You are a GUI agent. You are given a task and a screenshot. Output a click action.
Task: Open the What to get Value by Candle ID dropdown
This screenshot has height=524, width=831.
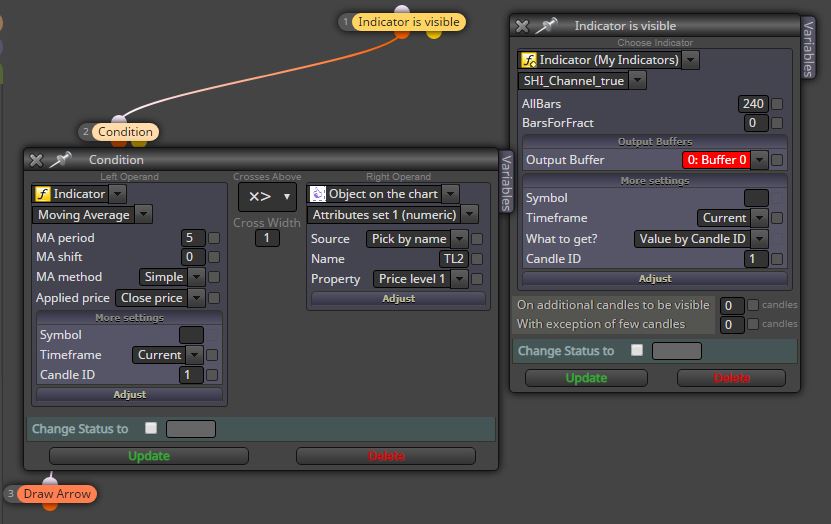(x=759, y=239)
